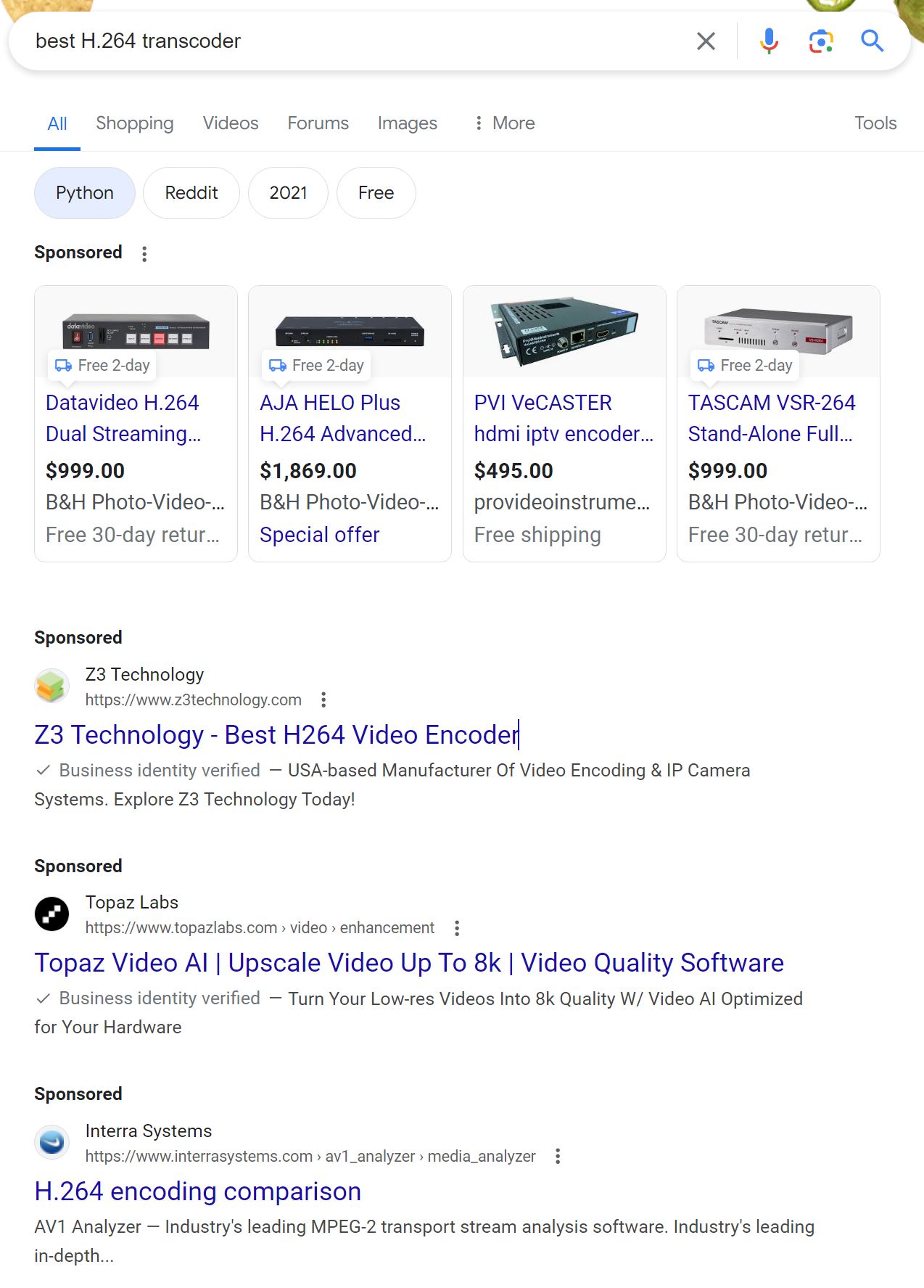The height and width of the screenshot is (1288, 924).
Task: Toggle the Free filter chip
Action: pos(376,193)
